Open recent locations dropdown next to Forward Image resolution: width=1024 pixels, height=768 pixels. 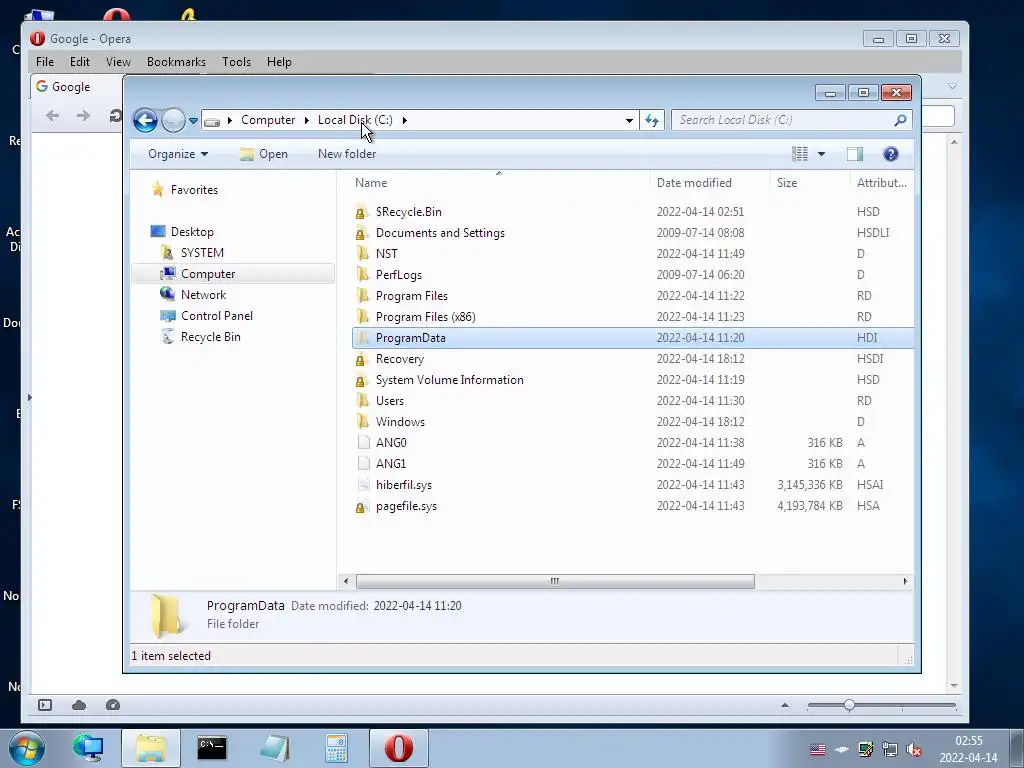193,121
